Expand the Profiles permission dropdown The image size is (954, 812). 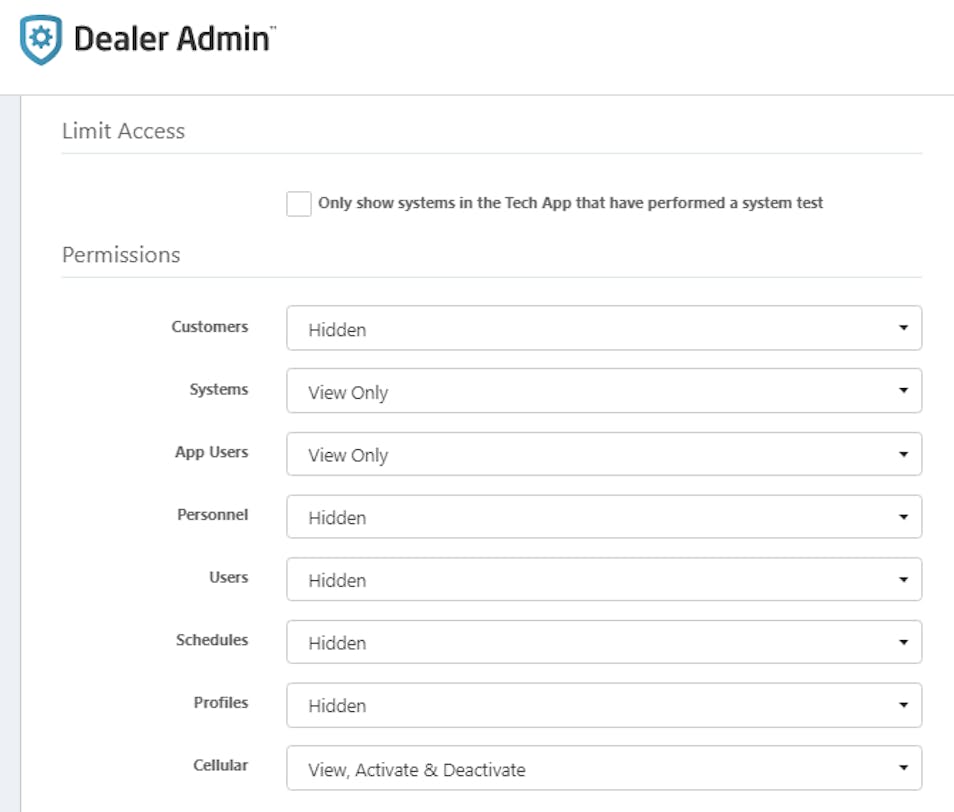(604, 705)
